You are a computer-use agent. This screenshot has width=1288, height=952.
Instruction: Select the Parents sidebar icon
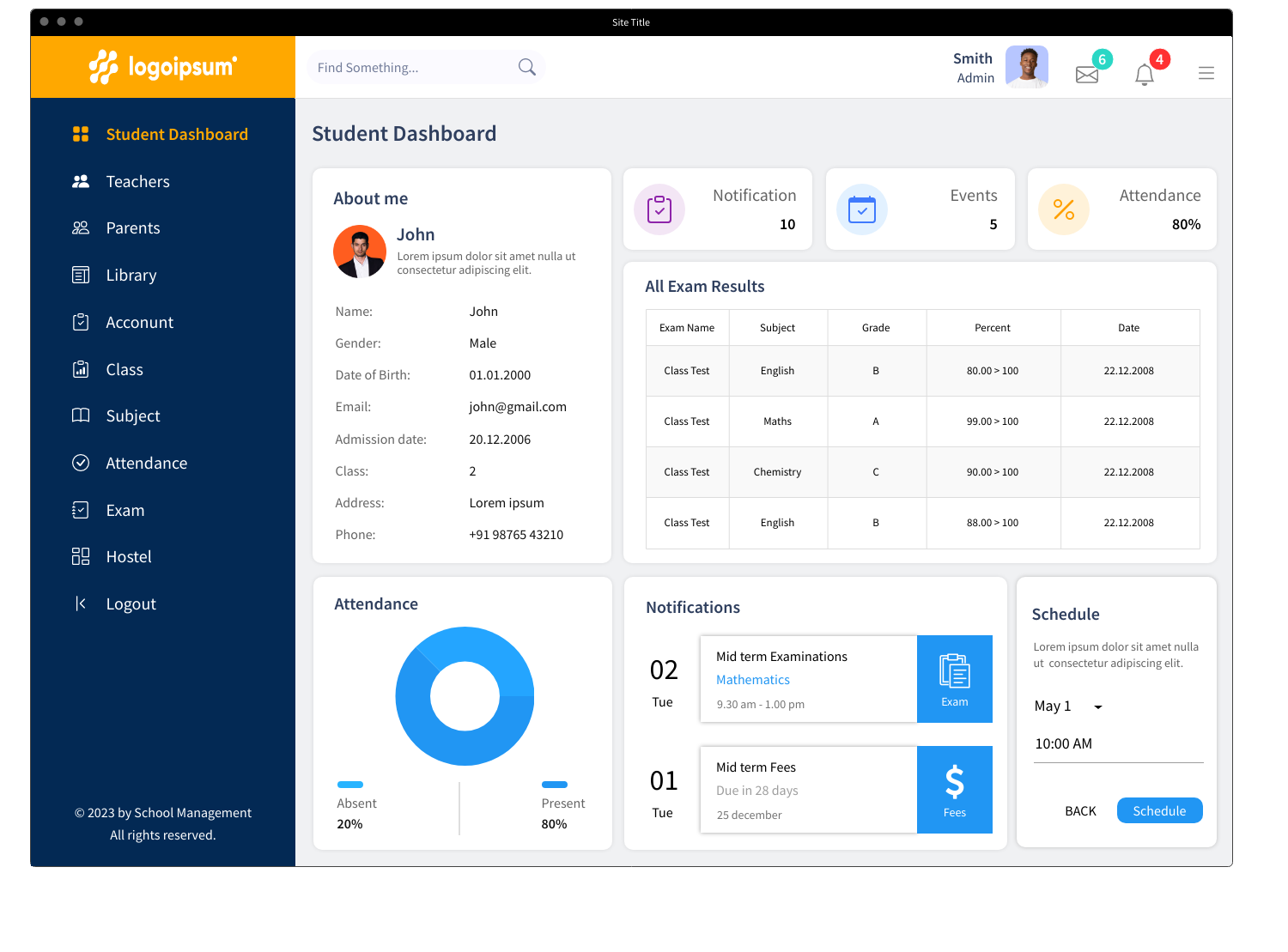(81, 227)
